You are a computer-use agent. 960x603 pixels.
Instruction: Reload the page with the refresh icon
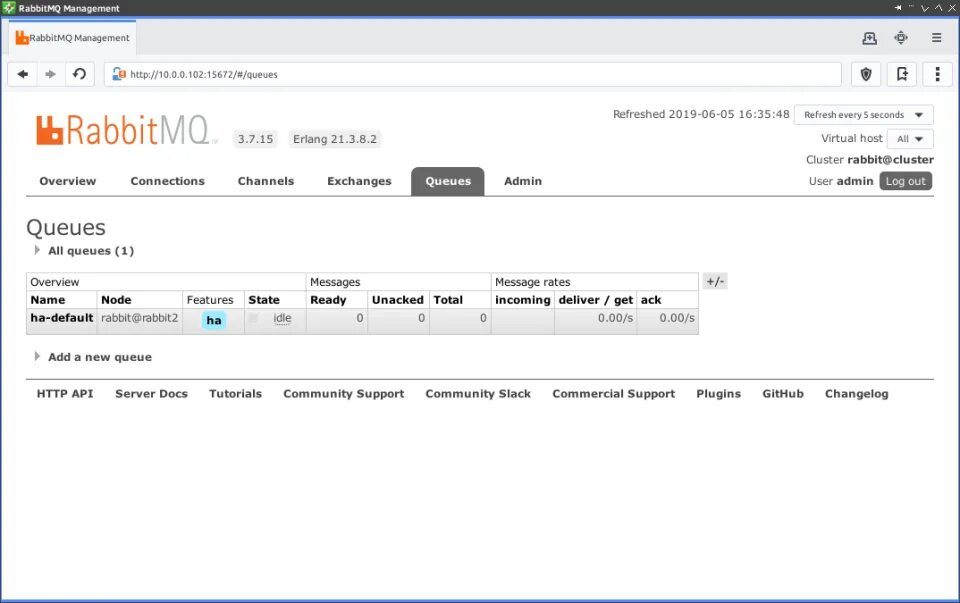pyautogui.click(x=80, y=74)
